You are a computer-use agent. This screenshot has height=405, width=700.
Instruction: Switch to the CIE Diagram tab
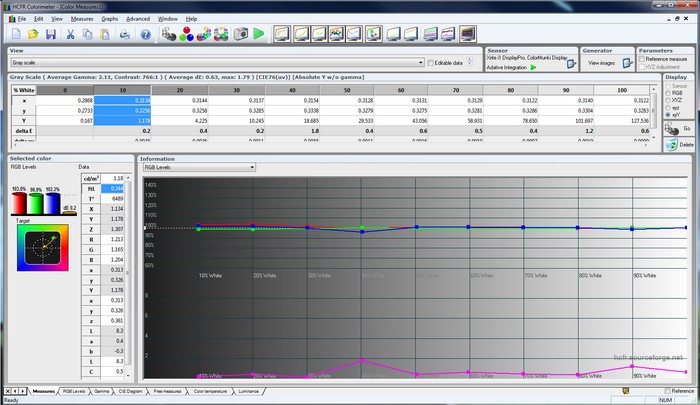(130, 391)
